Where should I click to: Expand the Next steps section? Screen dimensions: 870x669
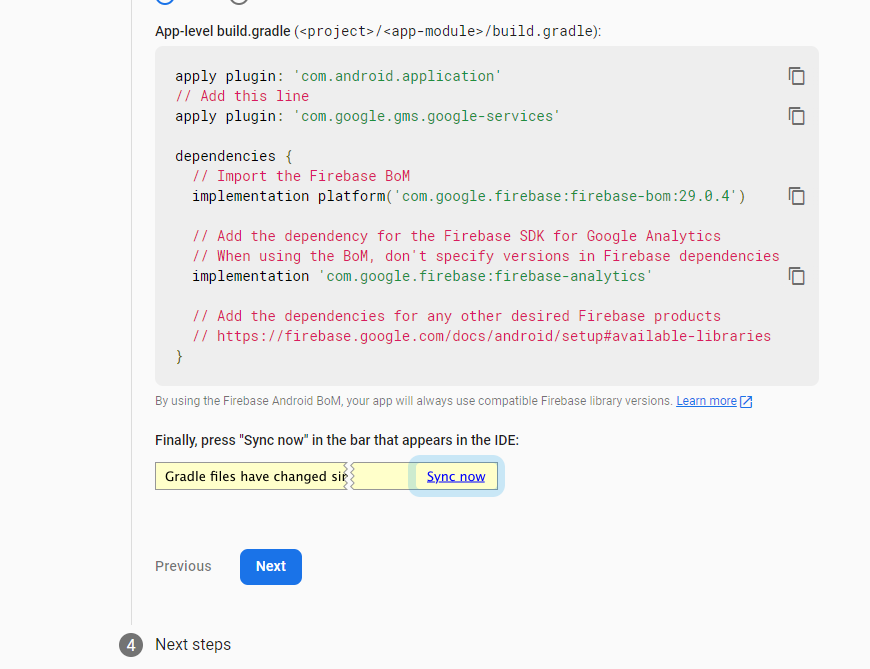click(x=193, y=645)
